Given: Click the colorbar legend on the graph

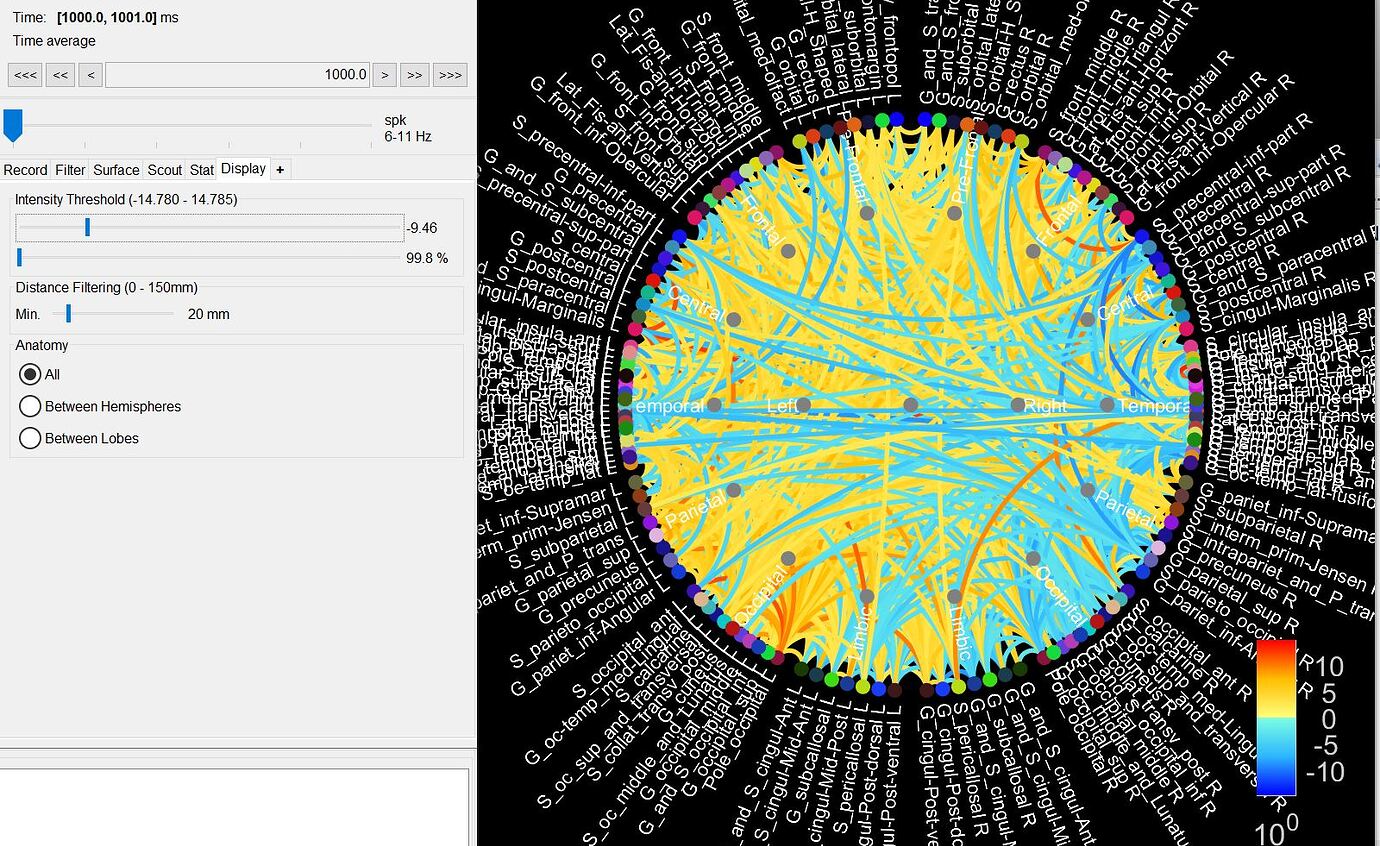Looking at the screenshot, I should click(1276, 717).
